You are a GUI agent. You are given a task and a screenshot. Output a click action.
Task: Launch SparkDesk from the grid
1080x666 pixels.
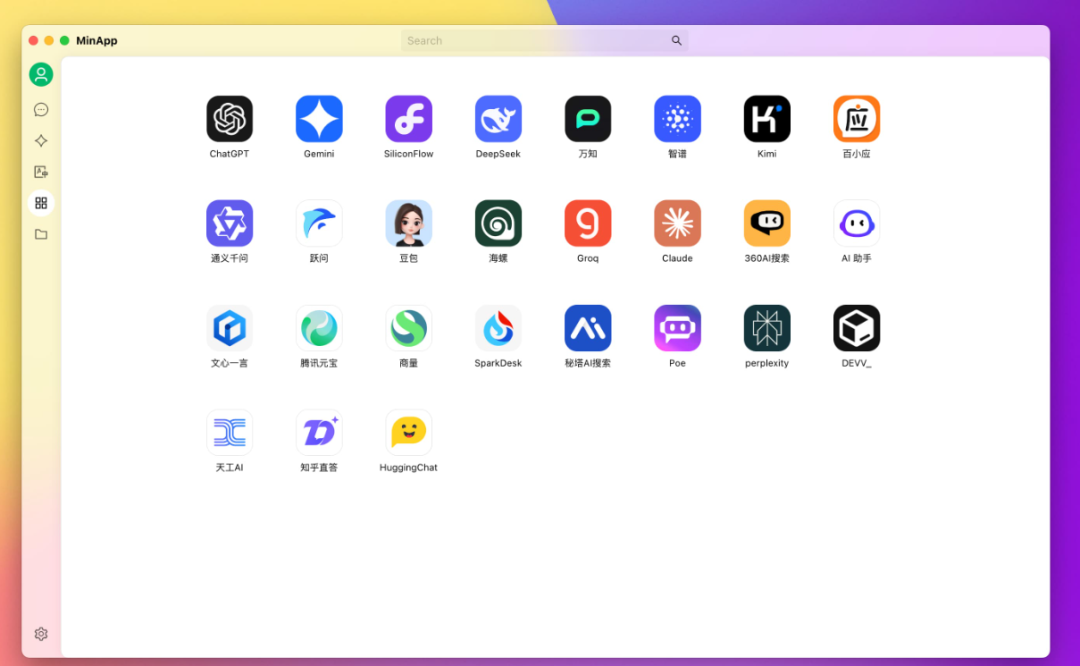(498, 328)
